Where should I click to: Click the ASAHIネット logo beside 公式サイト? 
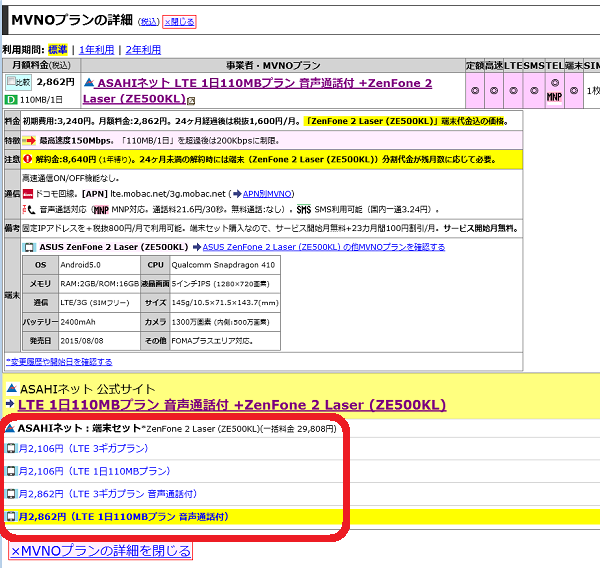(12, 388)
